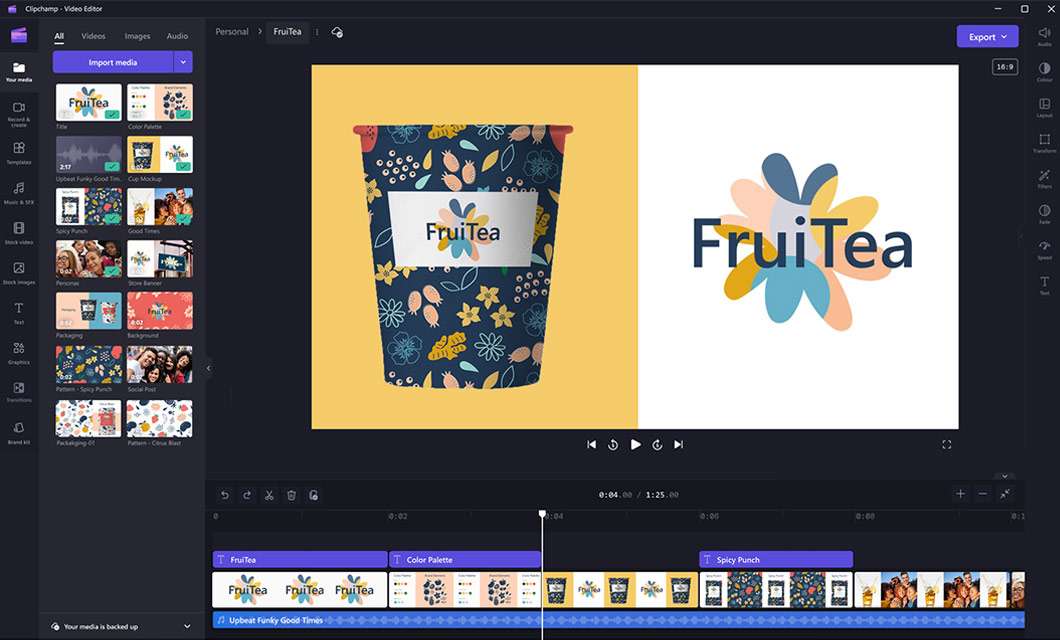Screen dimensions: 1060x640
Task: Expand the Import media dropdown arrow
Action: [x=183, y=62]
